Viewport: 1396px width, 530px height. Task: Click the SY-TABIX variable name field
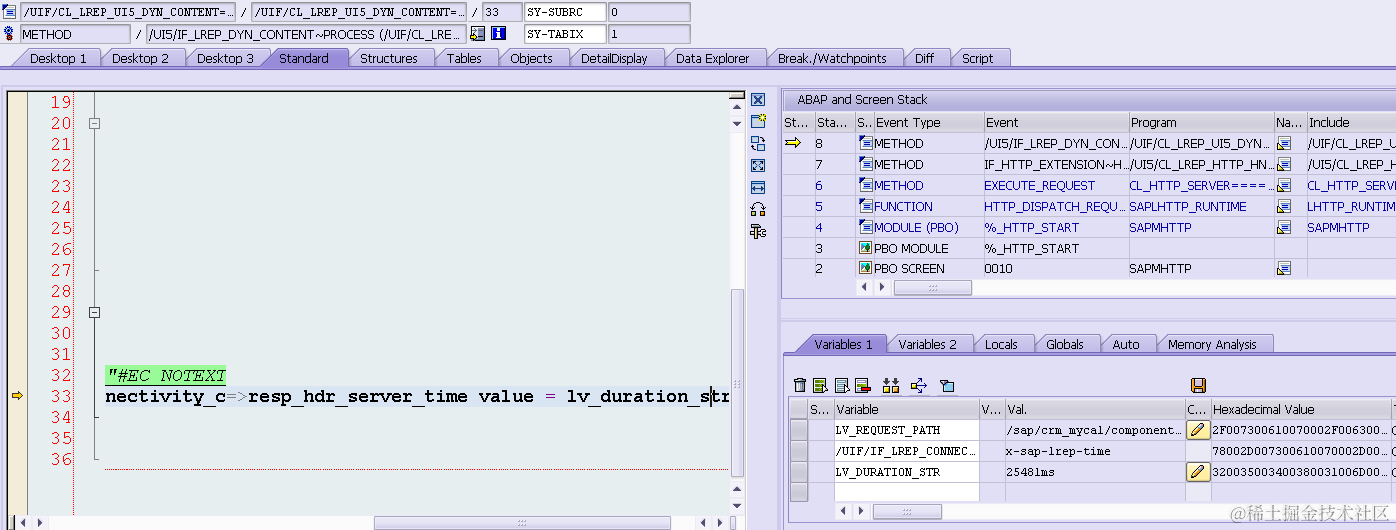pos(565,34)
